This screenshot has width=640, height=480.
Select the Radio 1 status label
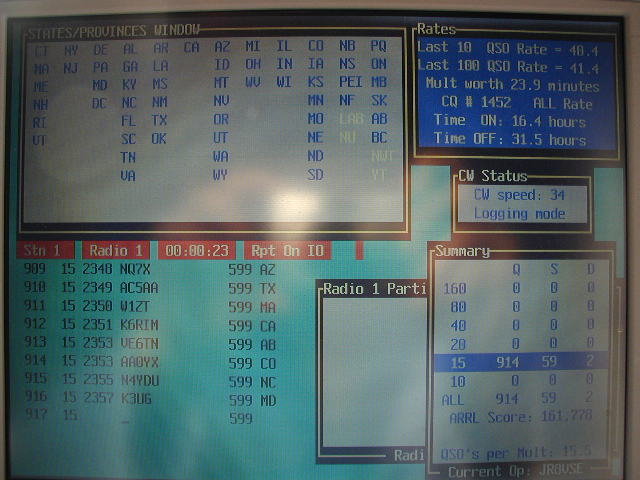click(x=118, y=250)
